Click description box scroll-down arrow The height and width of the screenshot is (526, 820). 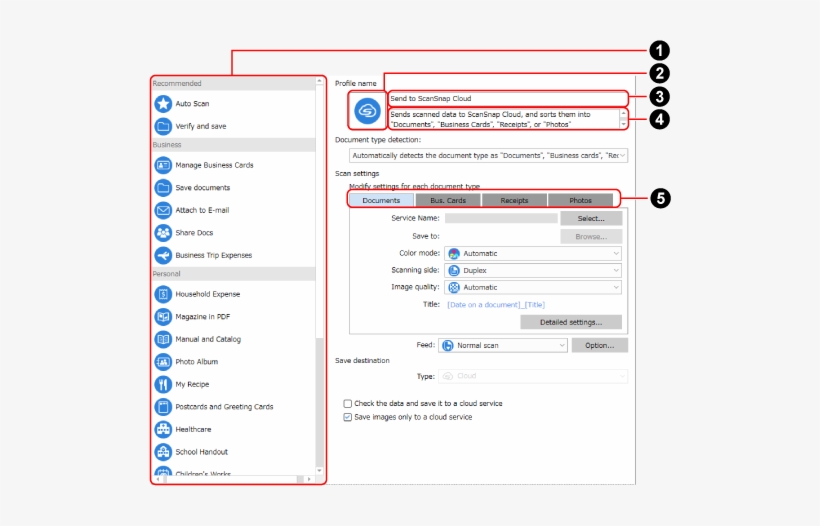pos(623,124)
